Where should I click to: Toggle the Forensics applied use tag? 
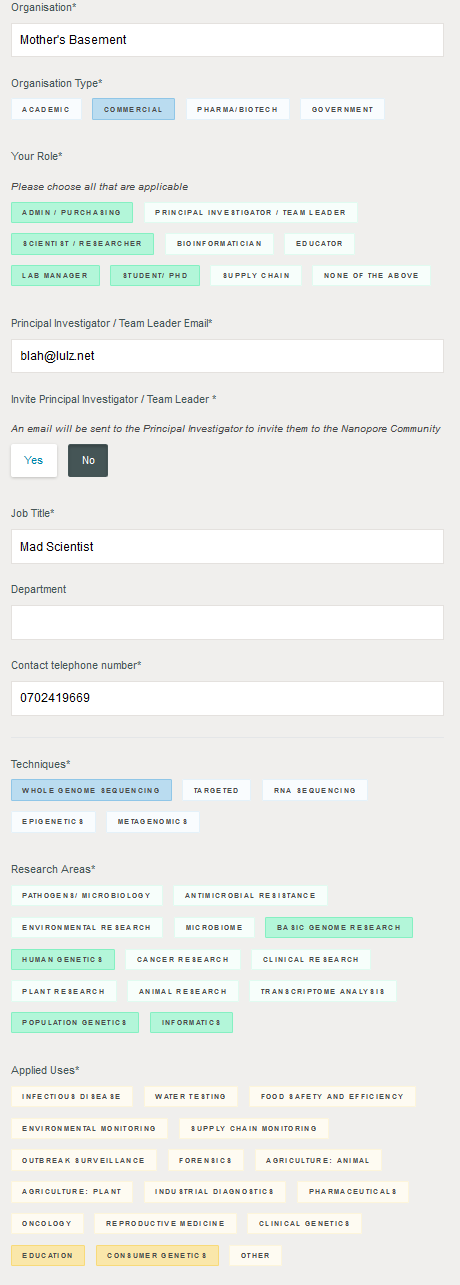tap(206, 1161)
